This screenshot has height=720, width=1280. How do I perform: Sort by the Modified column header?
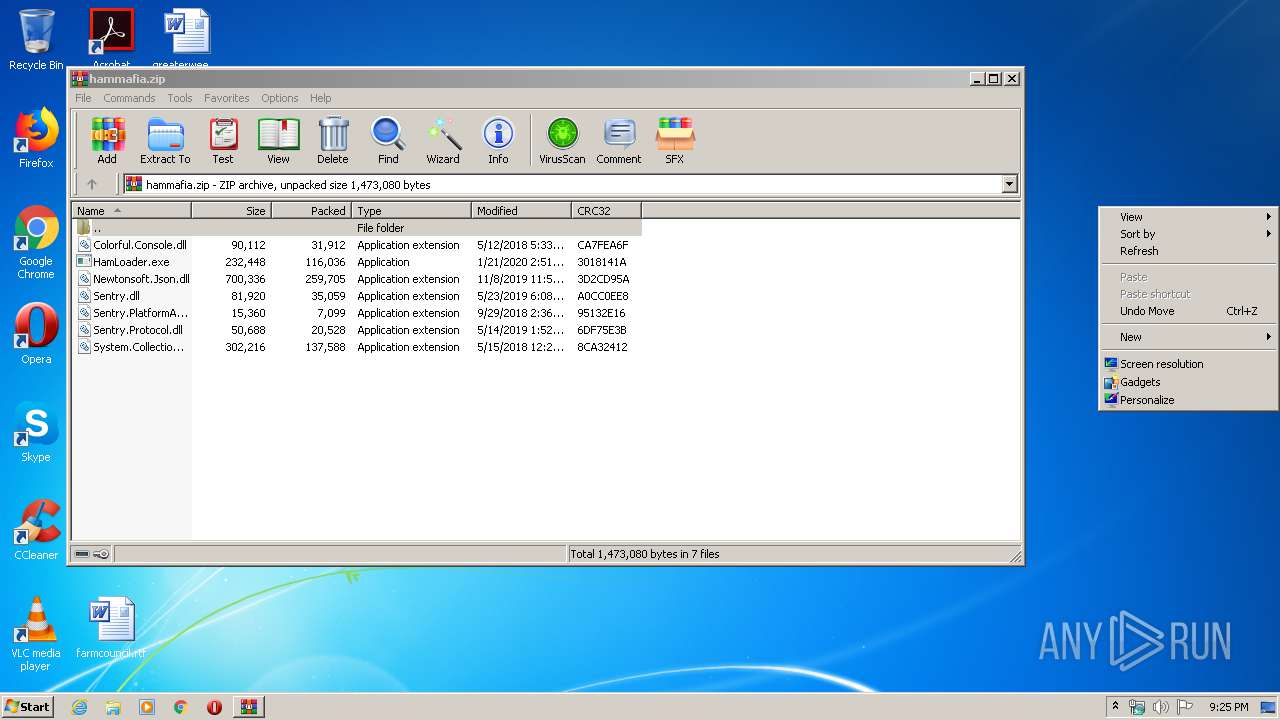tap(521, 211)
